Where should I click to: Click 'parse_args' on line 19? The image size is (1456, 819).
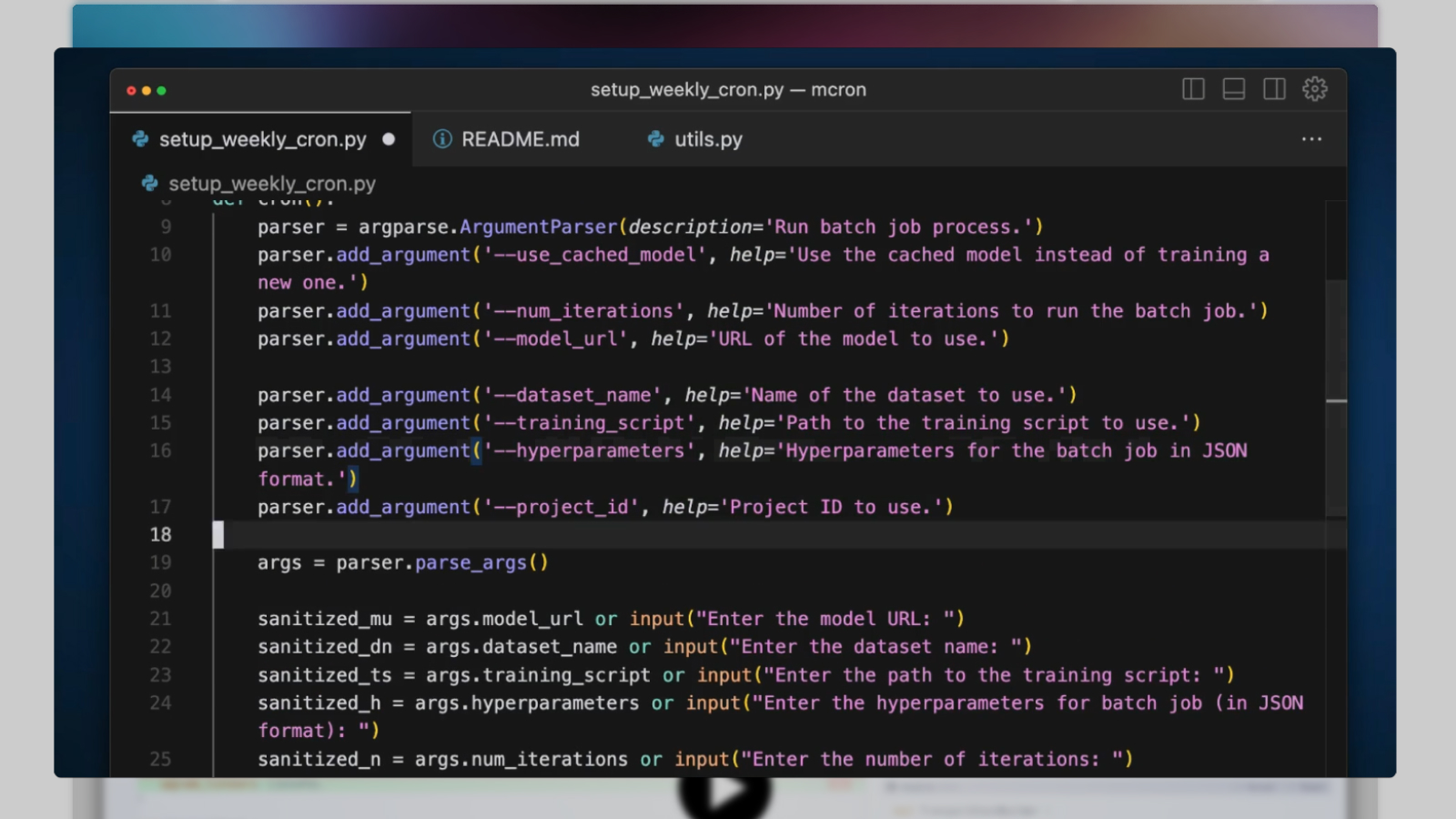[470, 563]
